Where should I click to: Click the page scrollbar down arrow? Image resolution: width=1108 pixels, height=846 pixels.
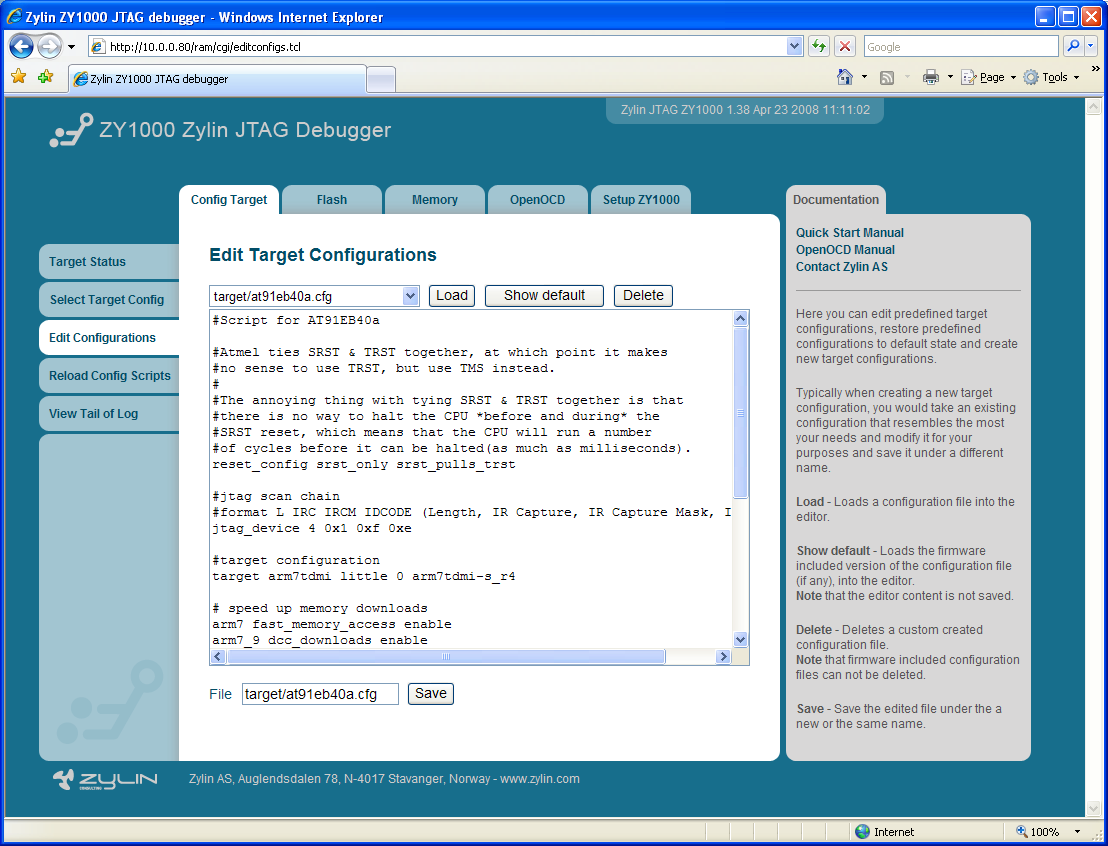pyautogui.click(x=1093, y=808)
